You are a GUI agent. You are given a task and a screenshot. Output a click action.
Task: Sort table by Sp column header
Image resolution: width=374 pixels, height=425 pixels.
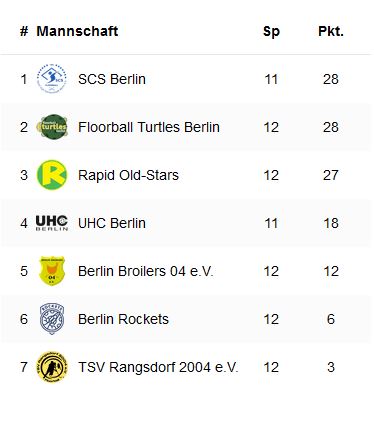pyautogui.click(x=271, y=32)
